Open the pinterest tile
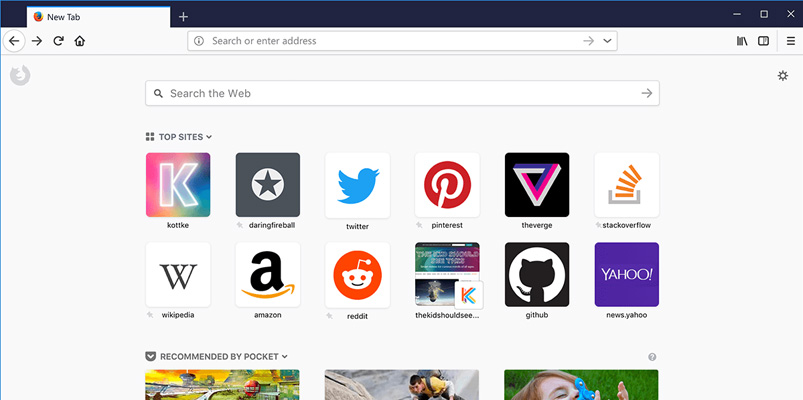The width and height of the screenshot is (803, 400). coord(447,185)
